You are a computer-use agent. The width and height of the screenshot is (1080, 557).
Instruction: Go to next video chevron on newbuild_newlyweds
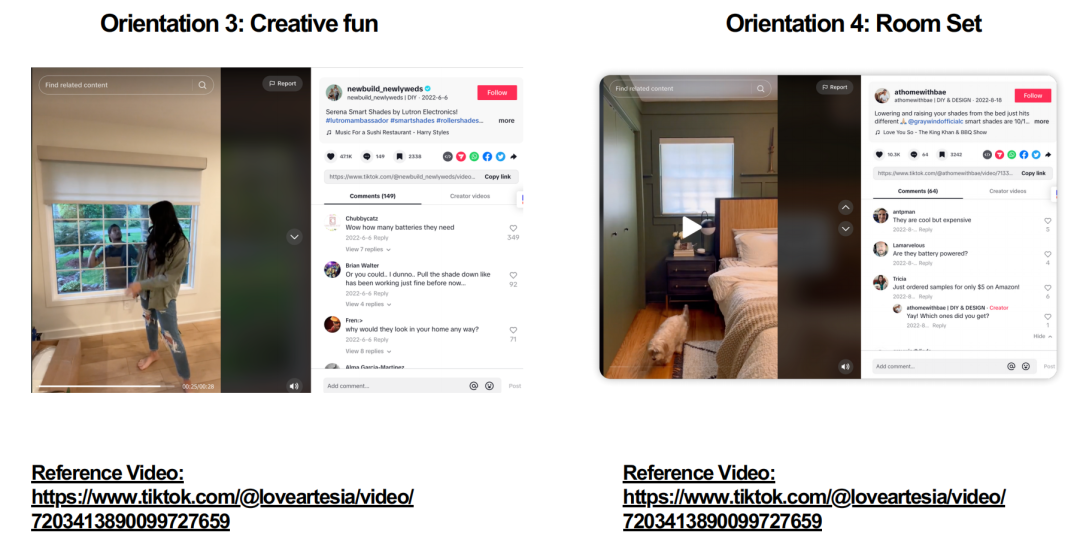click(294, 237)
